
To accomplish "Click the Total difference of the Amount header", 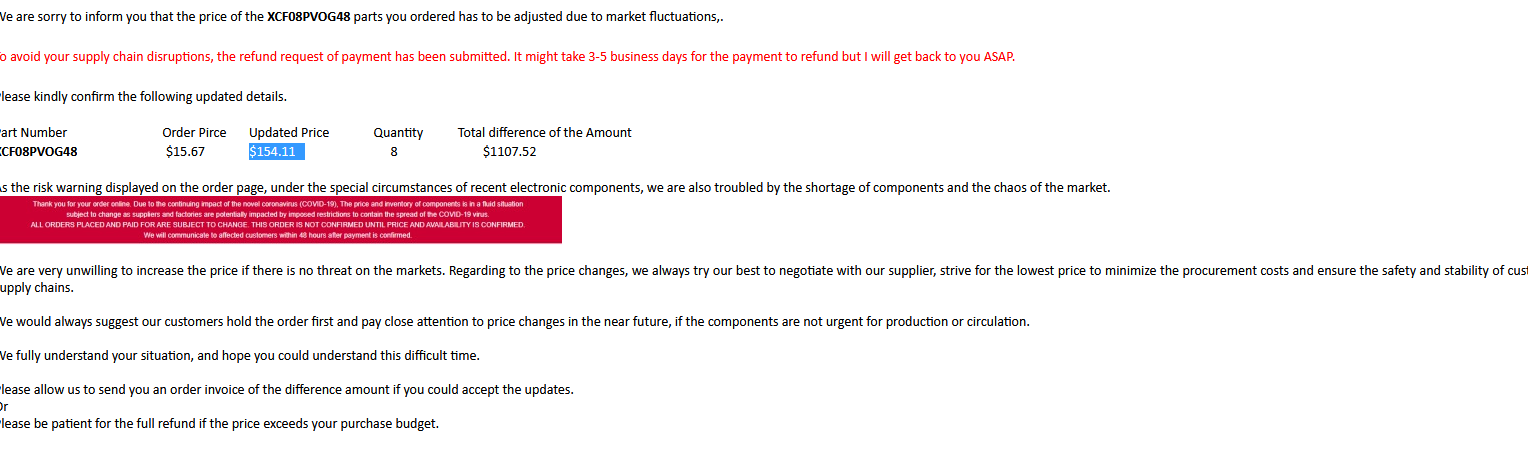I will tap(544, 132).
